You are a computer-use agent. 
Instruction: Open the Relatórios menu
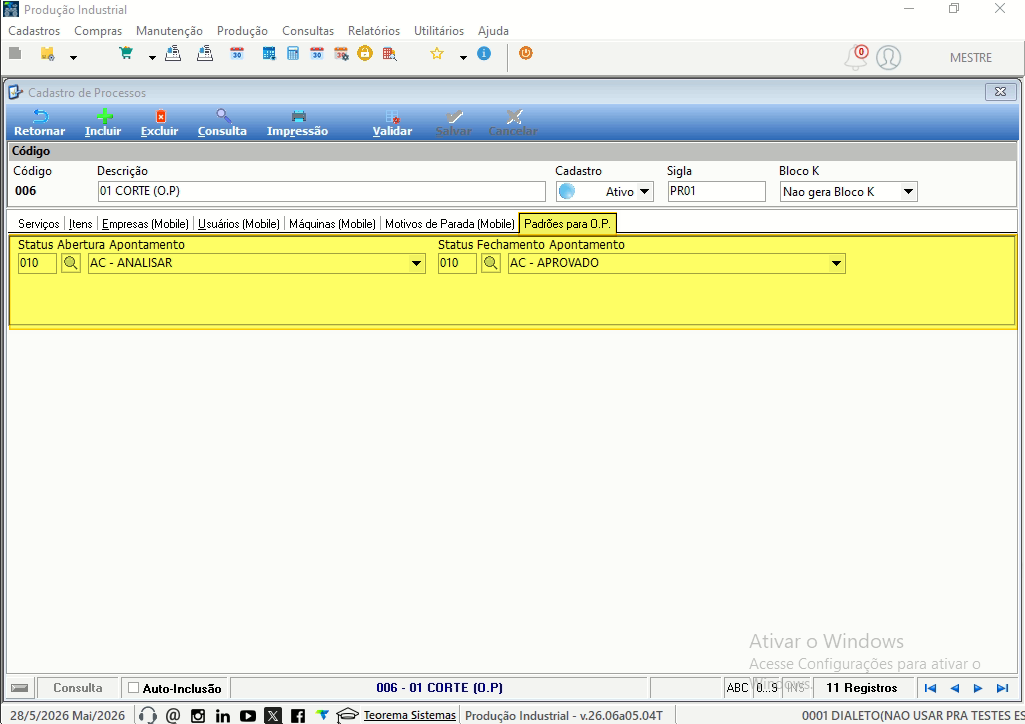[x=374, y=31]
